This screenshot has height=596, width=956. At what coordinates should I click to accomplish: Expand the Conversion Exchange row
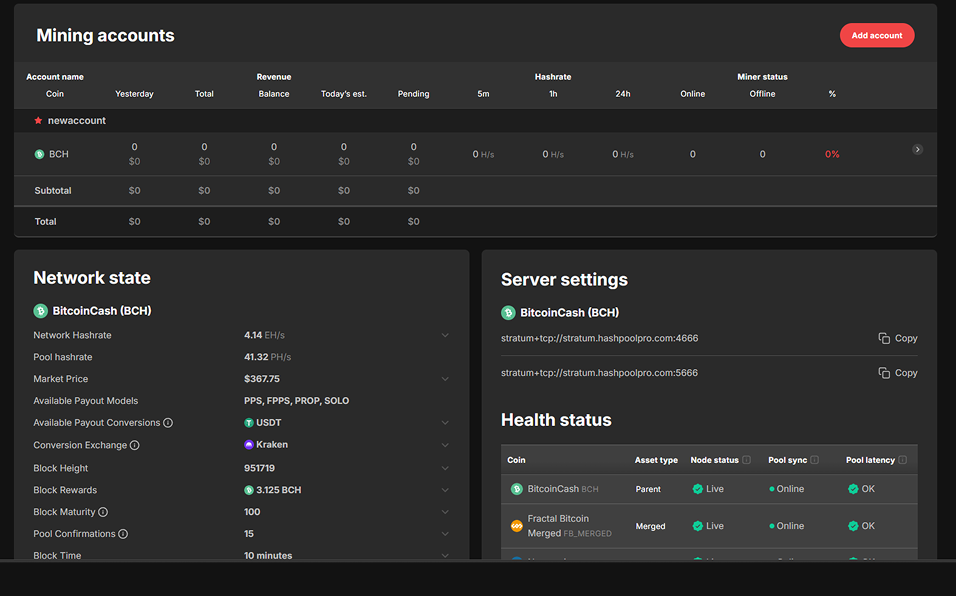[445, 445]
